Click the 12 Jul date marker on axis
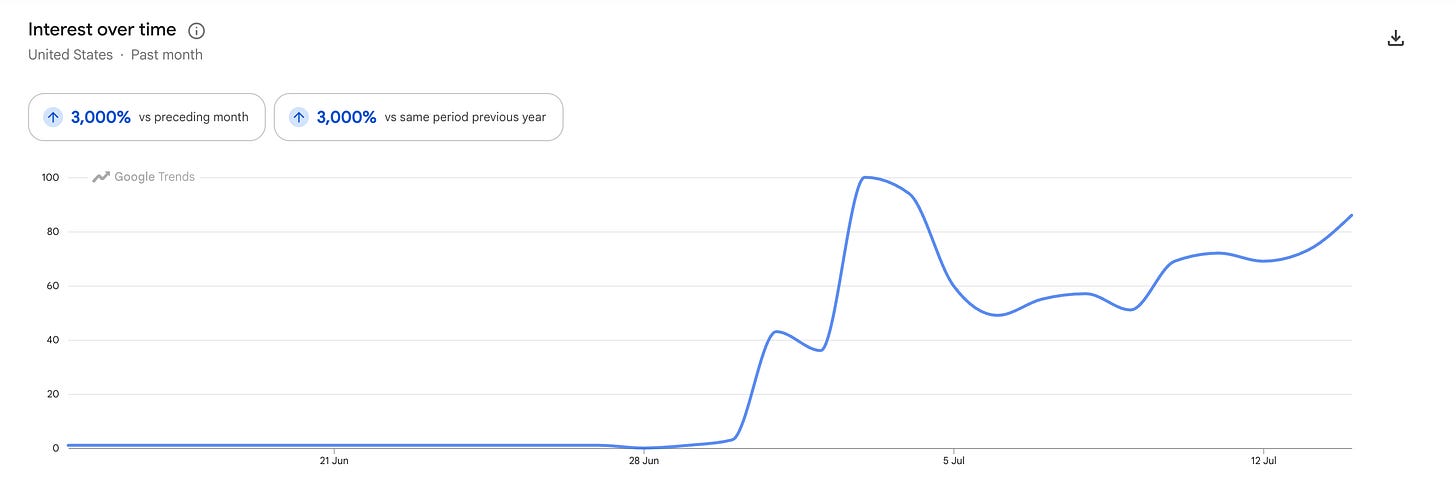Image resolution: width=1456 pixels, height=501 pixels. click(1264, 462)
